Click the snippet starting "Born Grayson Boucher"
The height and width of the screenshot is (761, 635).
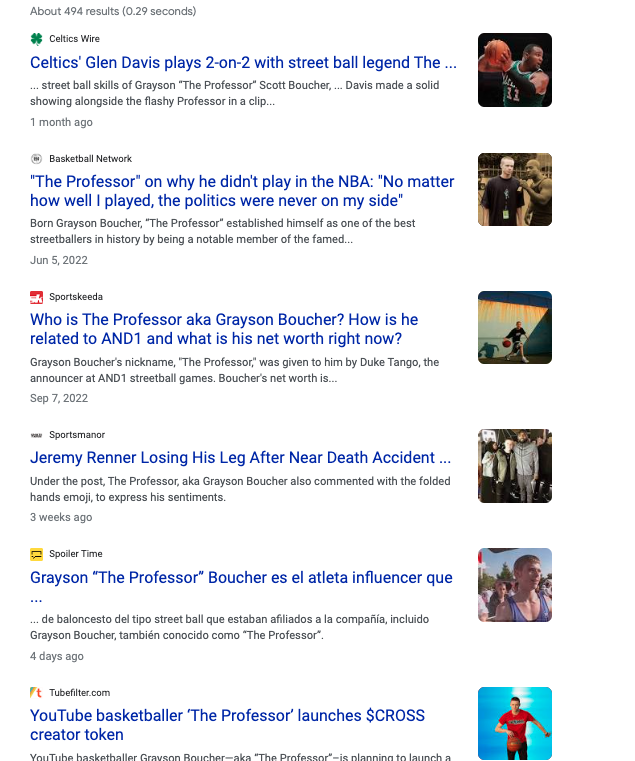(x=222, y=232)
